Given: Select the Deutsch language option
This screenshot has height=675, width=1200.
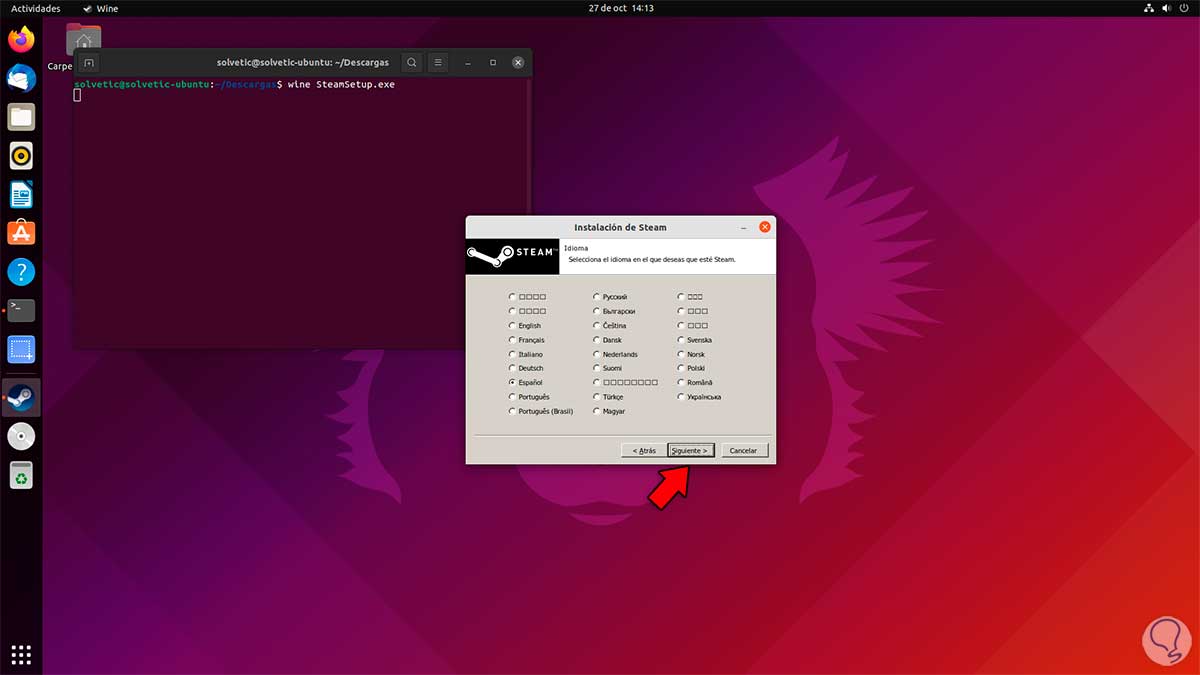Looking at the screenshot, I should 512,368.
